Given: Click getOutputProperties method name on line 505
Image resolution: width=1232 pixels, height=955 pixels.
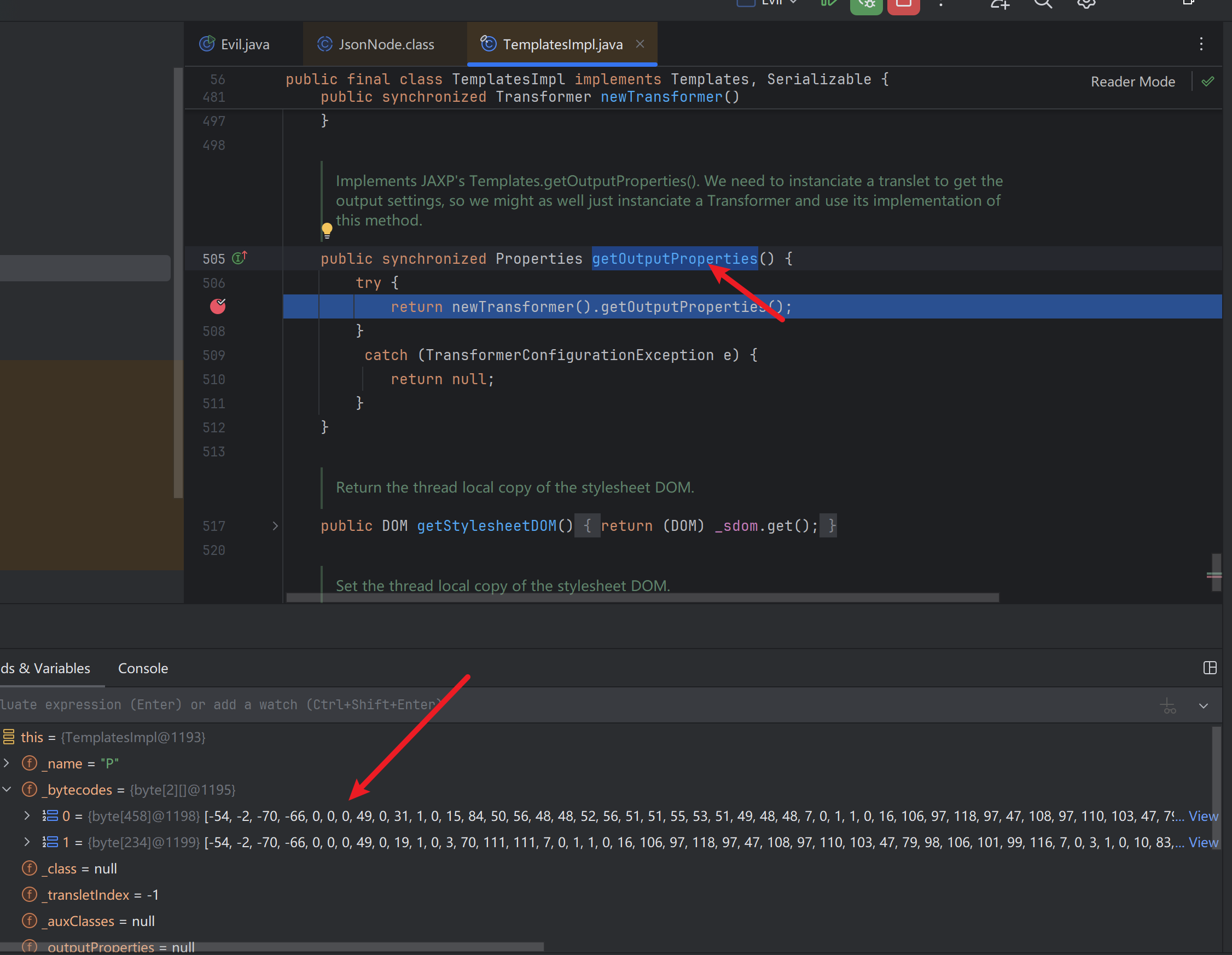Looking at the screenshot, I should coord(674,258).
